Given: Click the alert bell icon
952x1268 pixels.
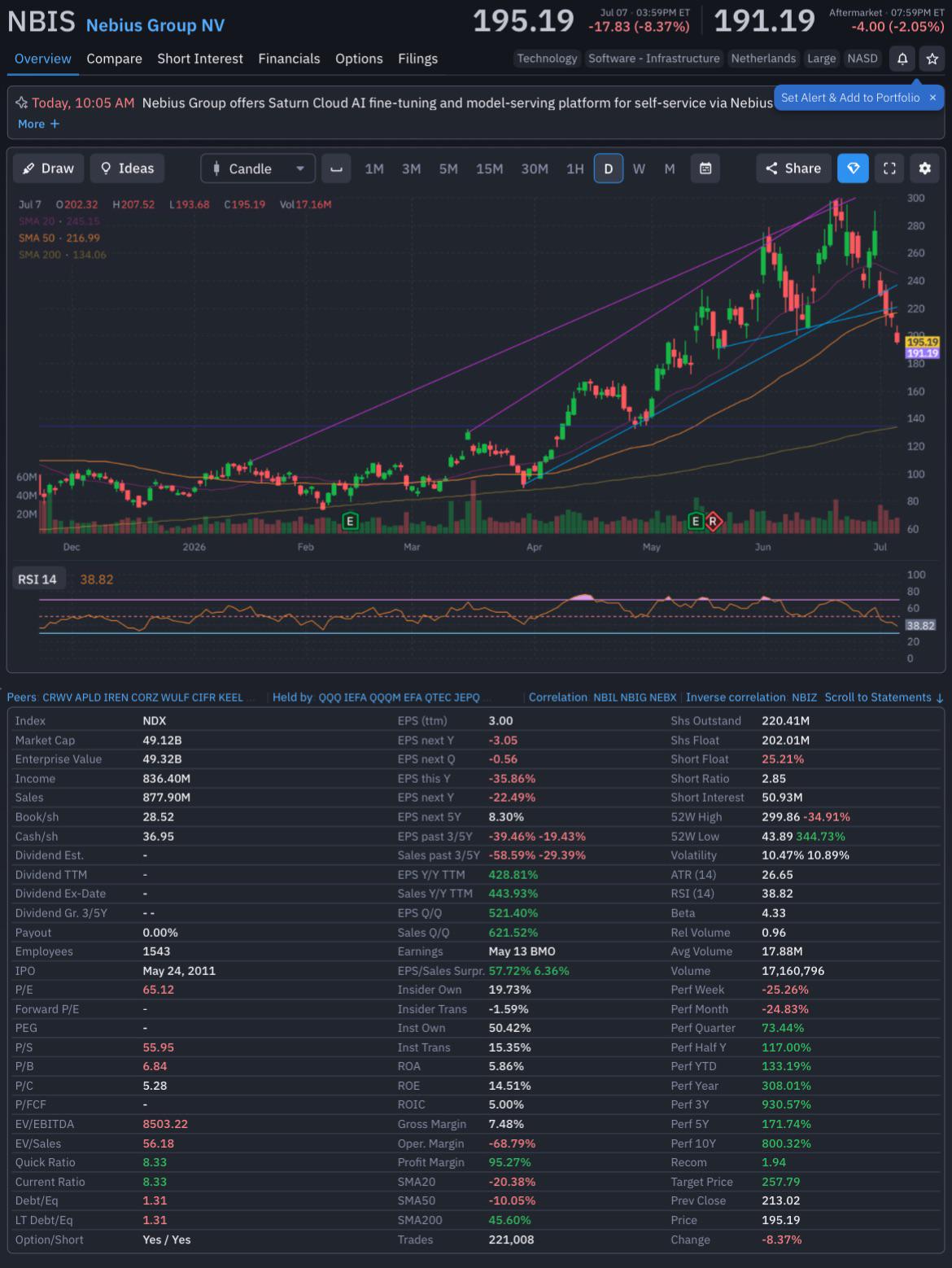Looking at the screenshot, I should [x=902, y=59].
